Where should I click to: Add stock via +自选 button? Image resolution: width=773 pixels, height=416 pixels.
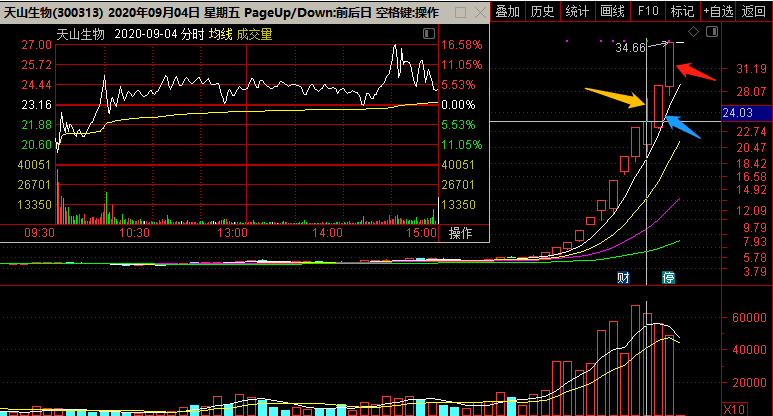pyautogui.click(x=718, y=11)
